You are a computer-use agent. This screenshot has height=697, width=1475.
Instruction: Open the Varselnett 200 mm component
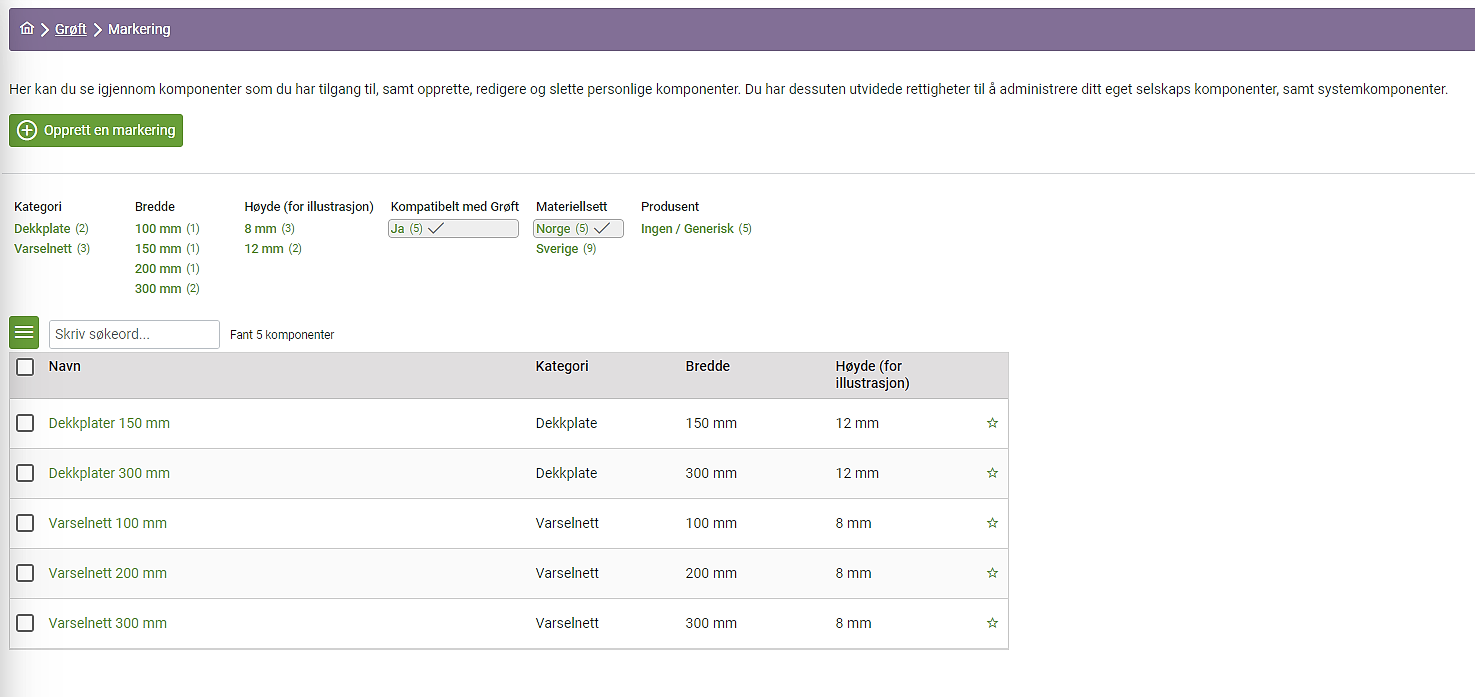(108, 573)
